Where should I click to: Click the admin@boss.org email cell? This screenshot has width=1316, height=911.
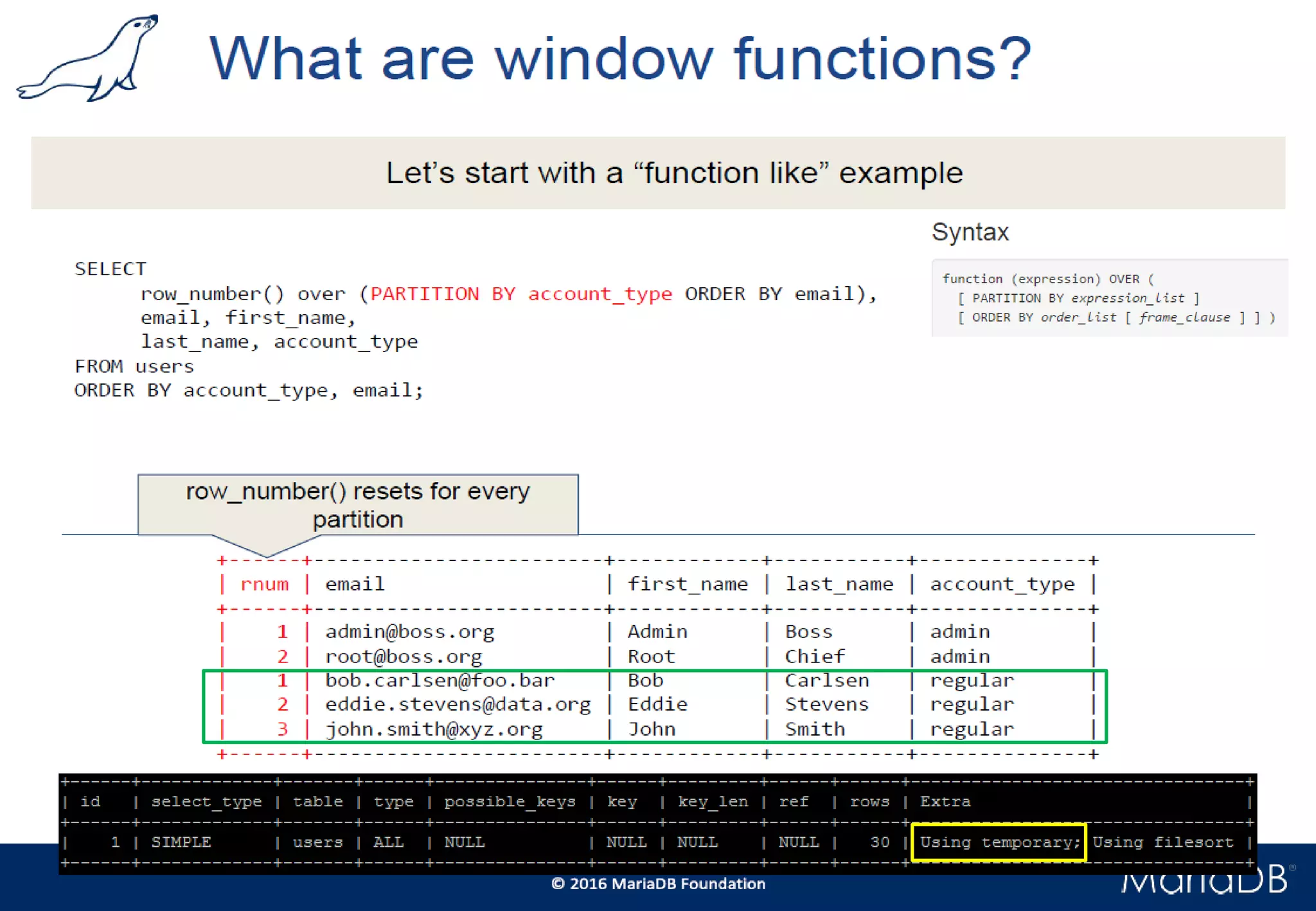409,632
